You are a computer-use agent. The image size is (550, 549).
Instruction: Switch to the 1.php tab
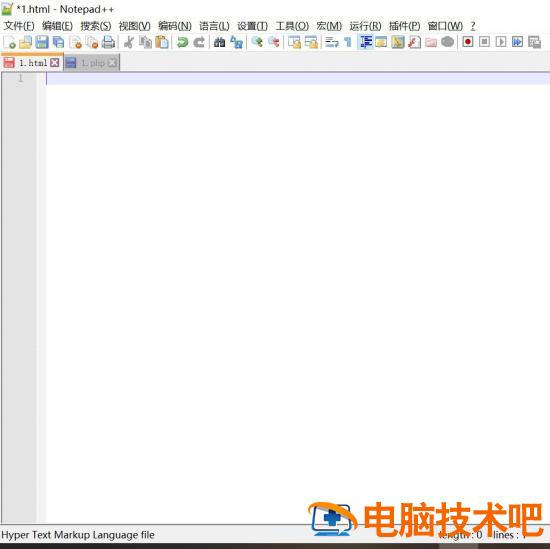click(92, 63)
